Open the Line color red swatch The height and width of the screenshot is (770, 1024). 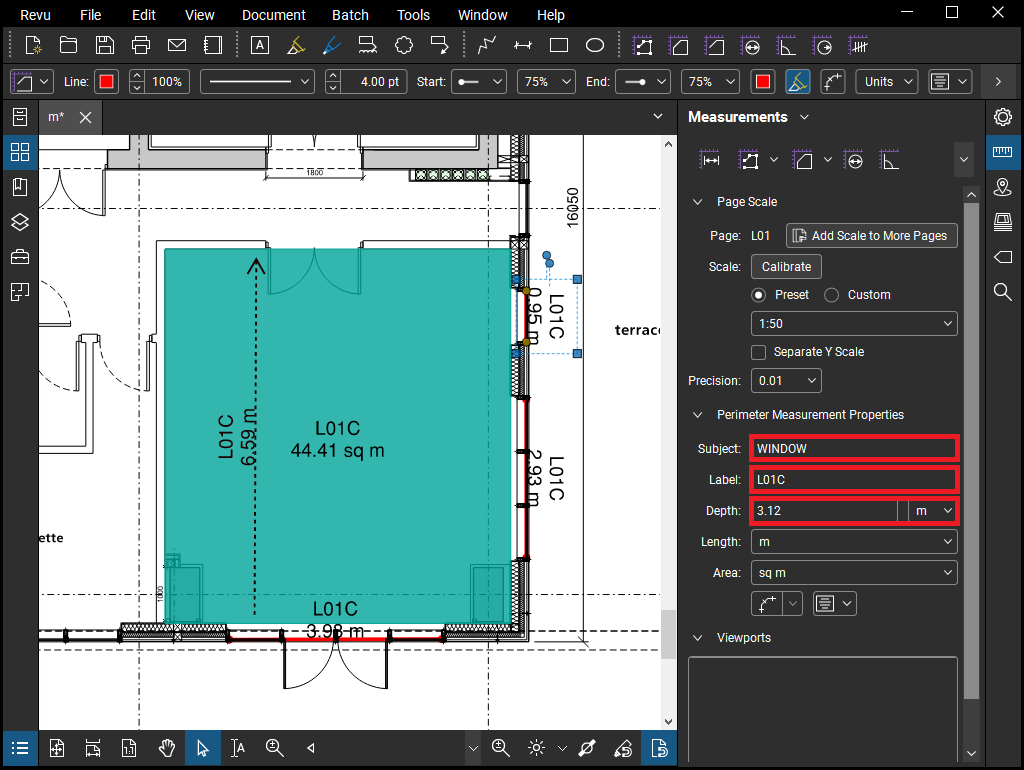point(106,82)
